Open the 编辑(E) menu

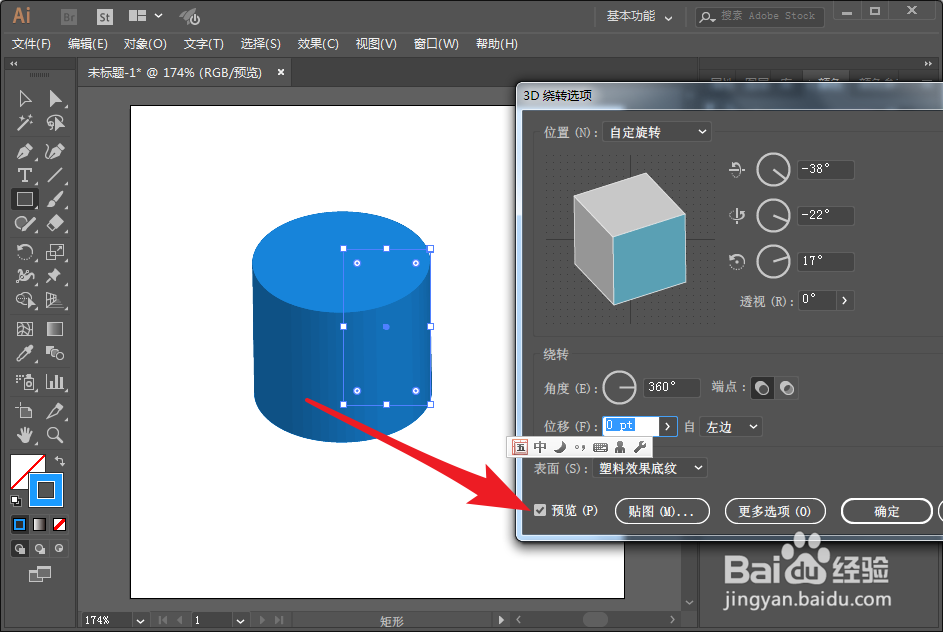[x=88, y=44]
